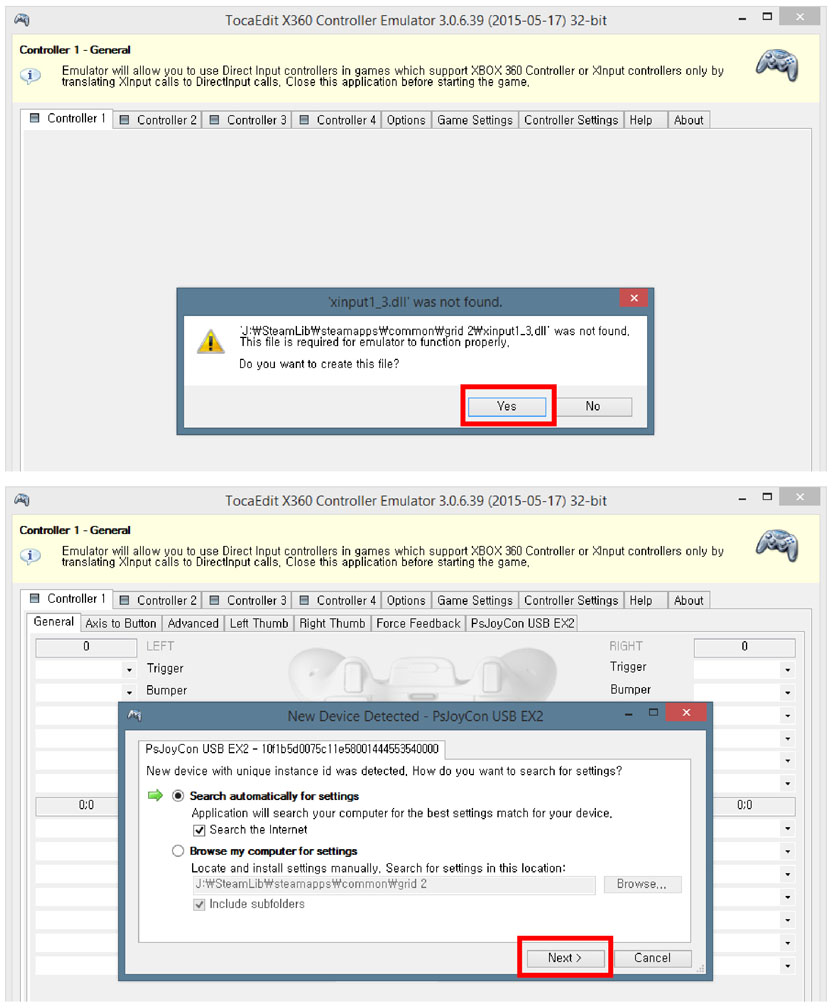Toggle the Search the Internet checkbox
836x1008 pixels.
(x=199, y=830)
